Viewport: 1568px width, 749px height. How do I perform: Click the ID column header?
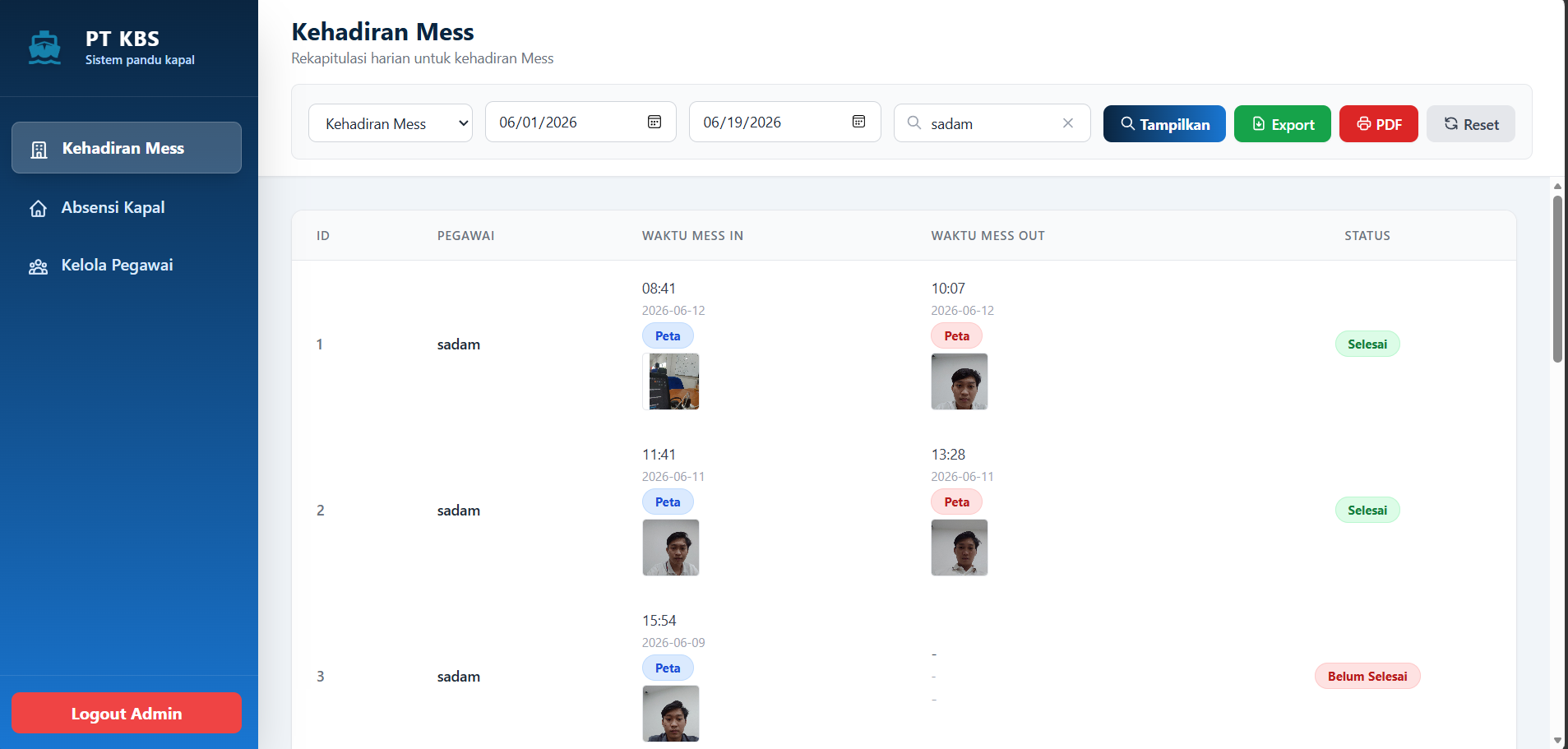click(323, 236)
